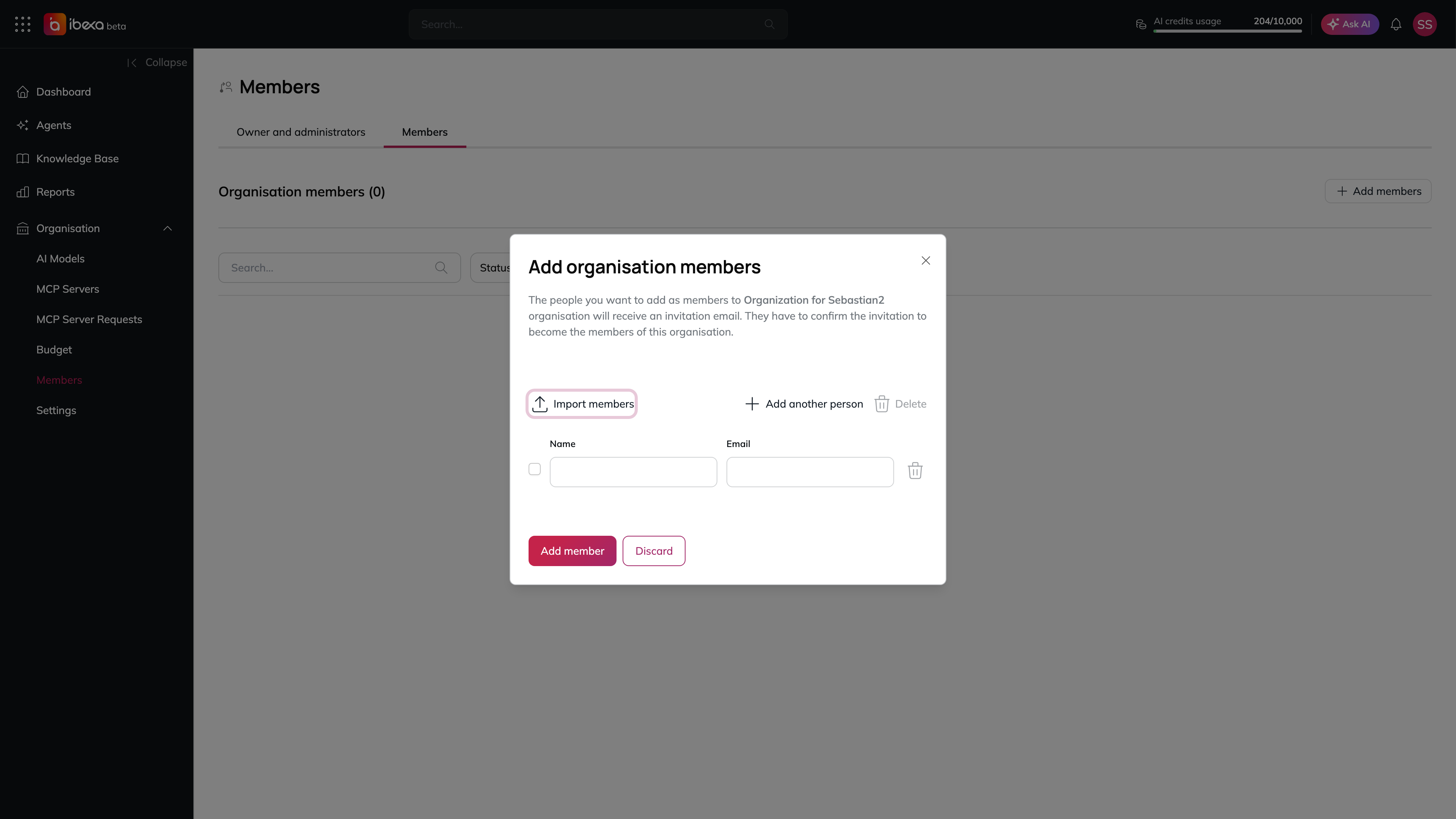This screenshot has height=819, width=1456.
Task: Select the Members tab
Action: [425, 132]
